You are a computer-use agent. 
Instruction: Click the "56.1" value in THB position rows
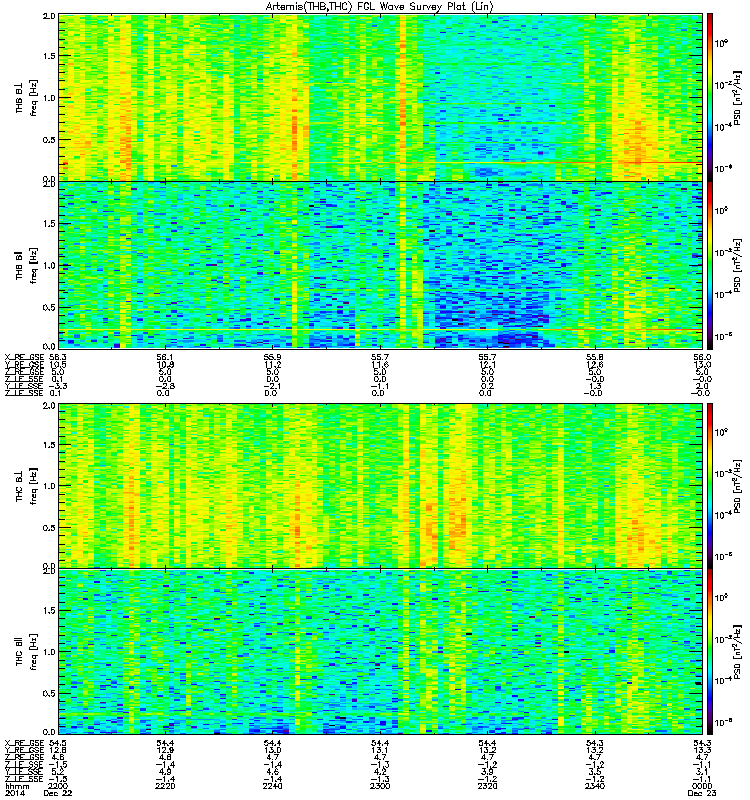165,357
